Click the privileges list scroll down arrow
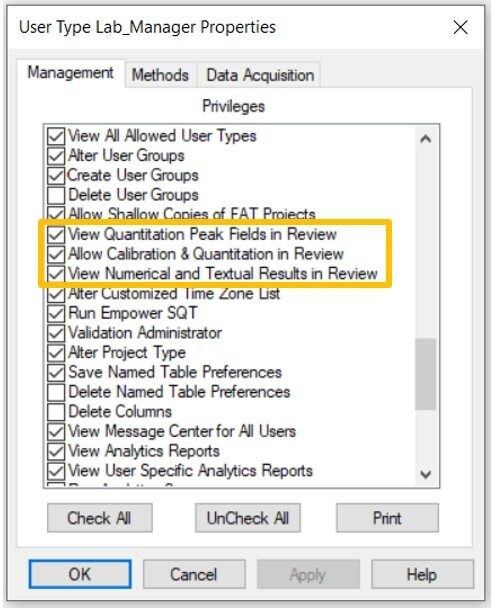Image resolution: width=494 pixels, height=610 pixels. click(x=426, y=474)
